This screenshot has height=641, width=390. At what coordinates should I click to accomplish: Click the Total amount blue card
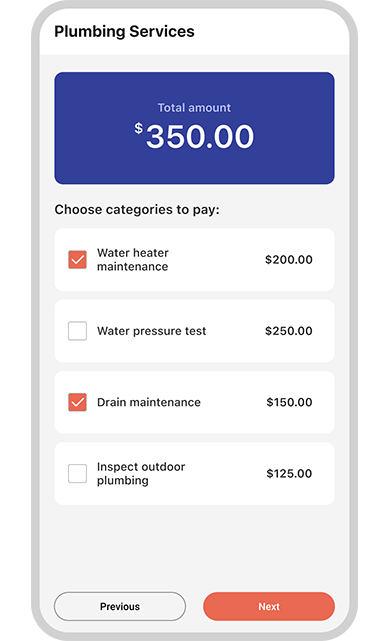coord(195,128)
